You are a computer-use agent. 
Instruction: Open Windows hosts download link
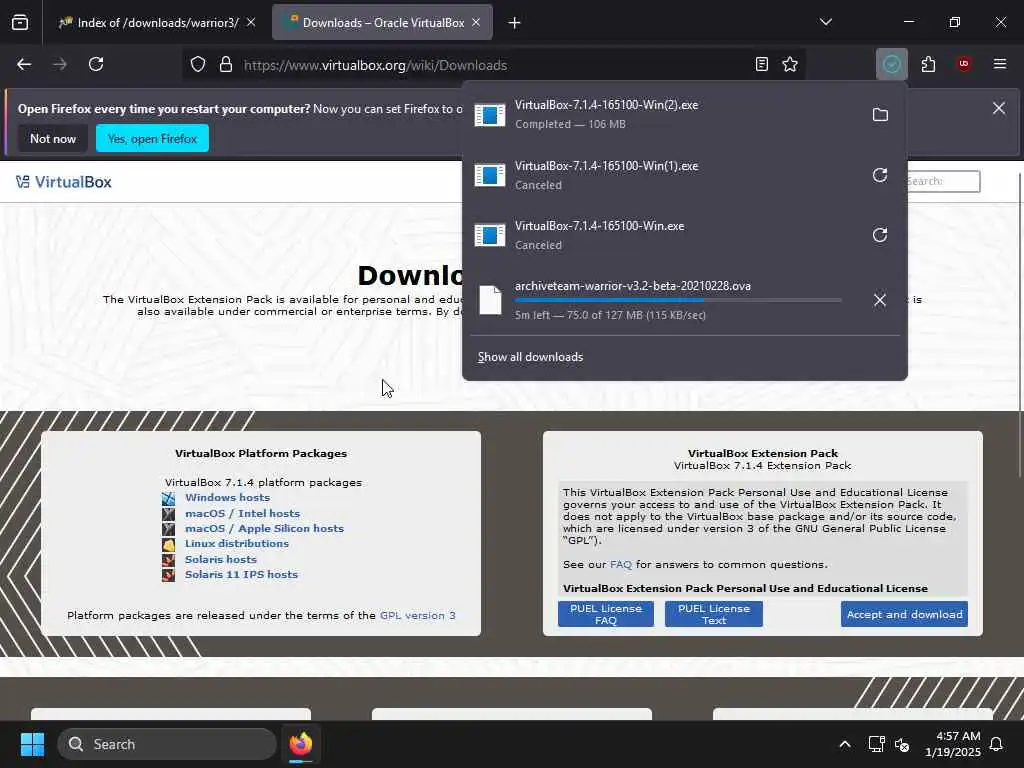pyautogui.click(x=227, y=498)
